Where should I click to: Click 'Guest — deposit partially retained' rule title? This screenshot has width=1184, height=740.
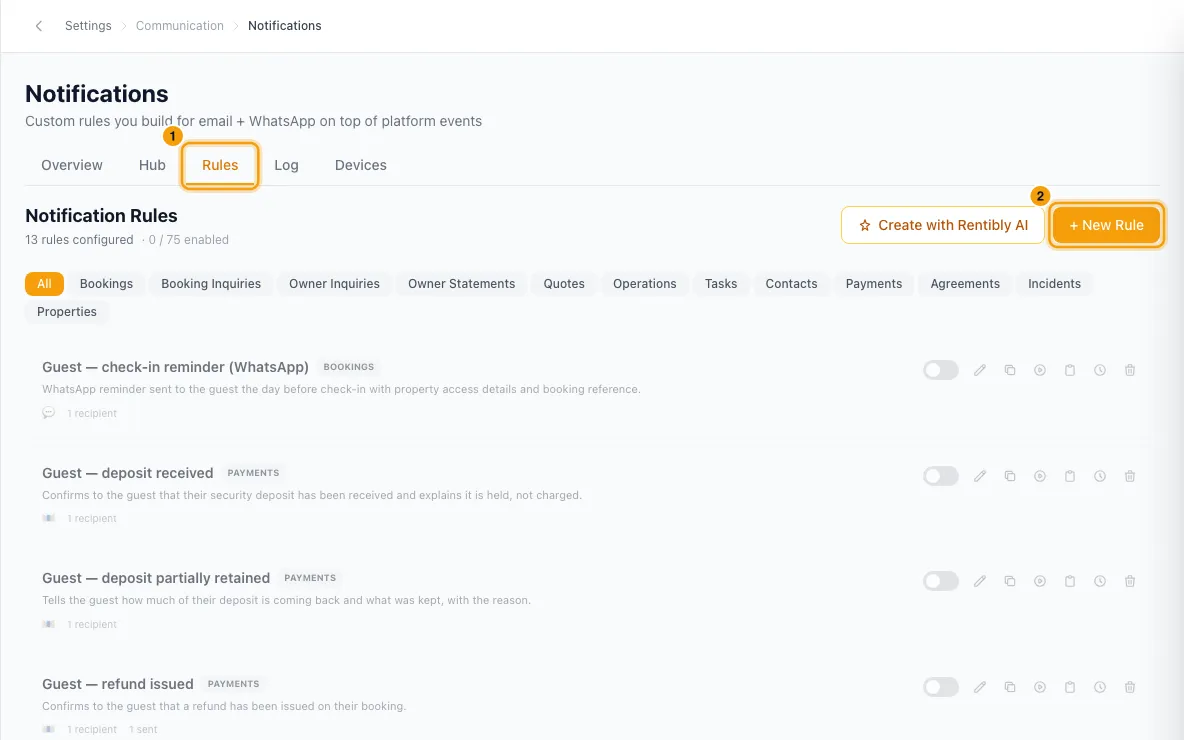click(156, 578)
